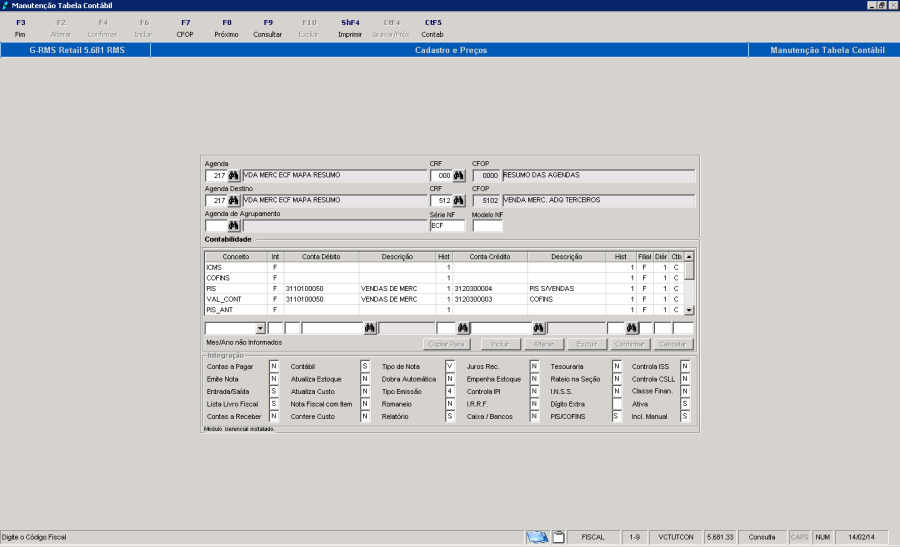Click the Confirmar button below the grid
This screenshot has width=900, height=547.
click(x=629, y=344)
